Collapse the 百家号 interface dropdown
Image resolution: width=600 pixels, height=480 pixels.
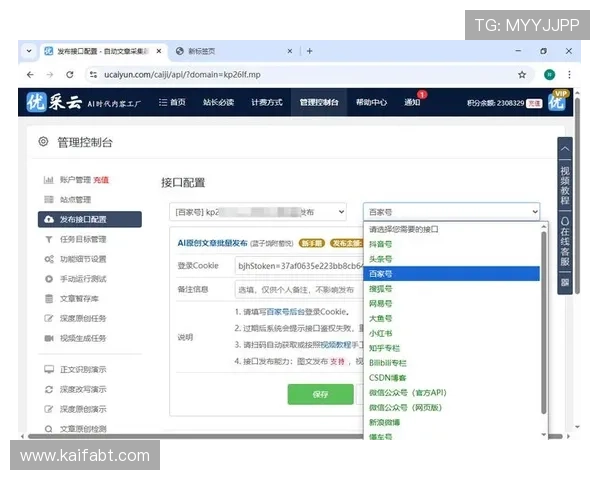452,212
